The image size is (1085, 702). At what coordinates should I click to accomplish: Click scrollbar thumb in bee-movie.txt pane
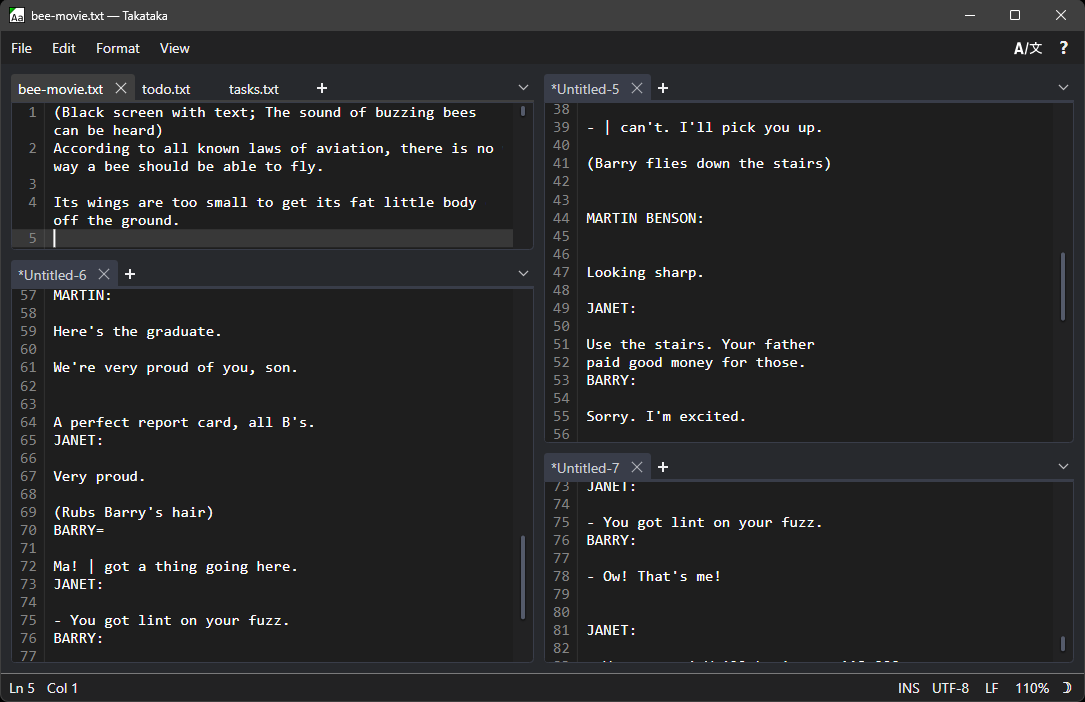click(x=522, y=111)
